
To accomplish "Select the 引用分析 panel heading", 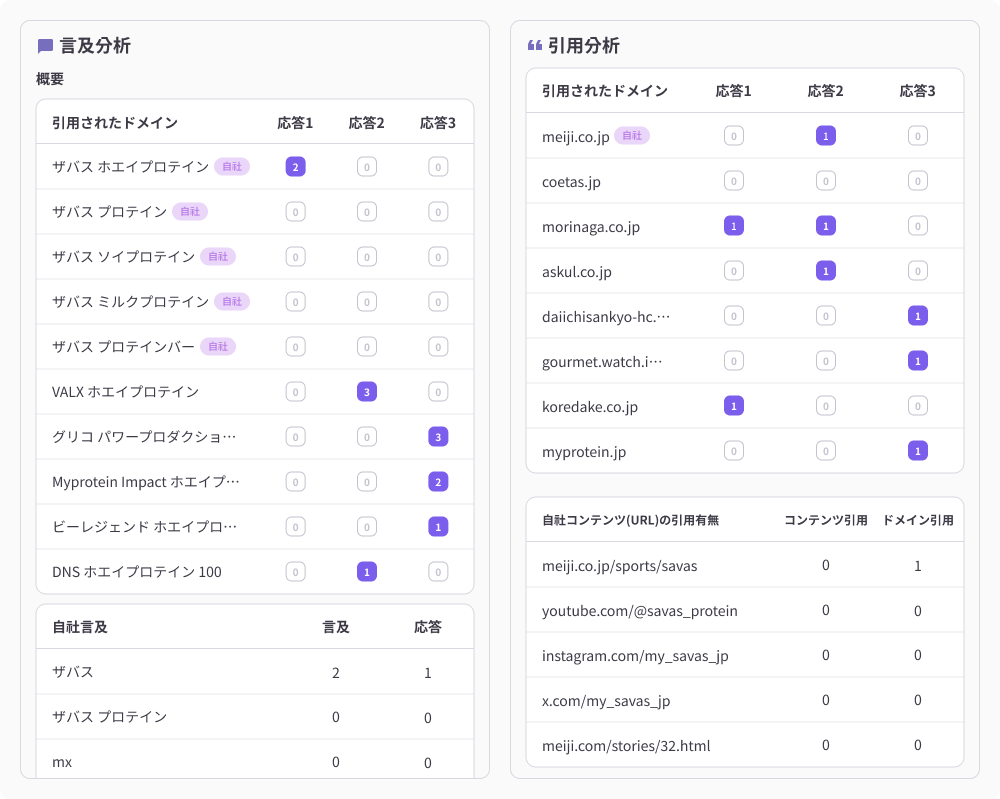I will tap(584, 46).
